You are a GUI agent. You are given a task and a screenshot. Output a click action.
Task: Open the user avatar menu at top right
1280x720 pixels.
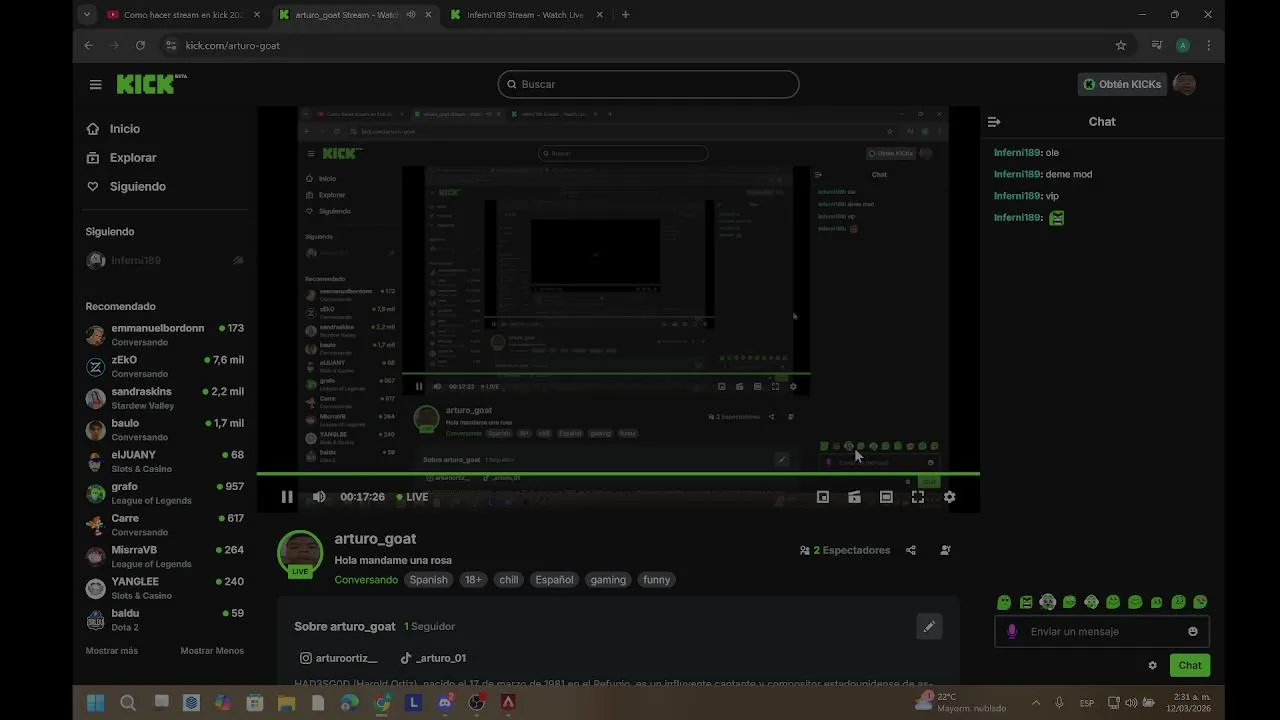point(1184,84)
